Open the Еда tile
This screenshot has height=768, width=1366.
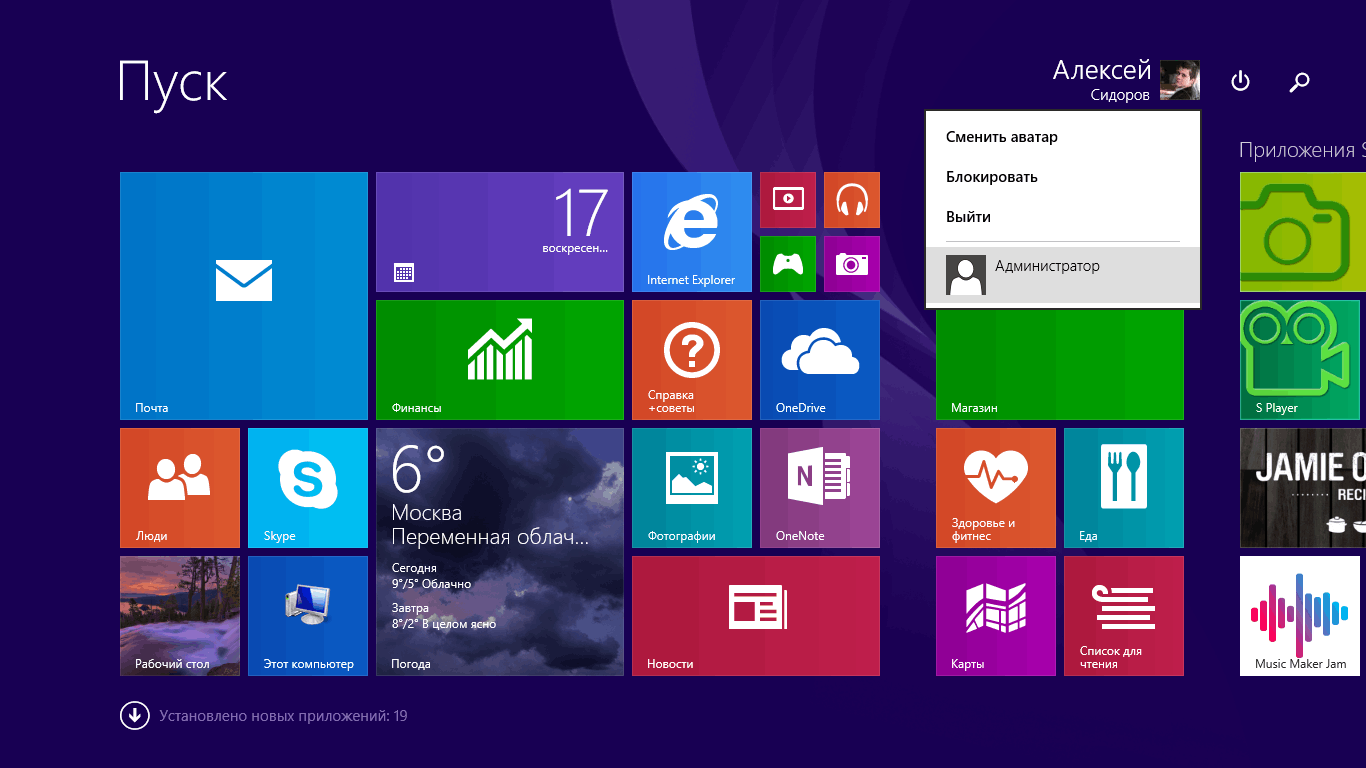(x=1124, y=488)
